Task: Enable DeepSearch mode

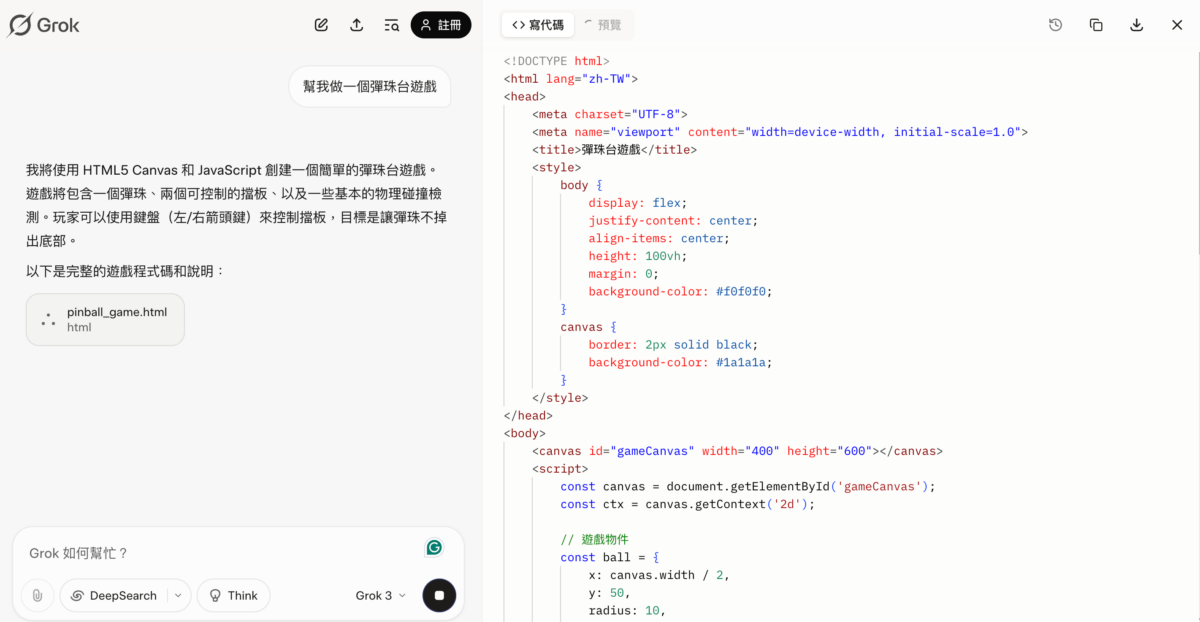Action: [115, 595]
